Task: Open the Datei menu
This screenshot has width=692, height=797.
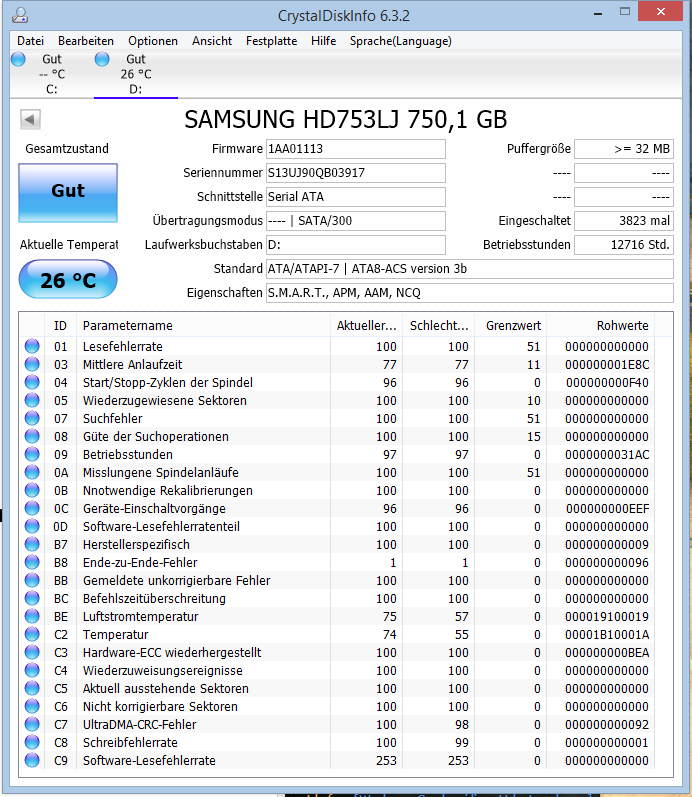Action: tap(31, 41)
